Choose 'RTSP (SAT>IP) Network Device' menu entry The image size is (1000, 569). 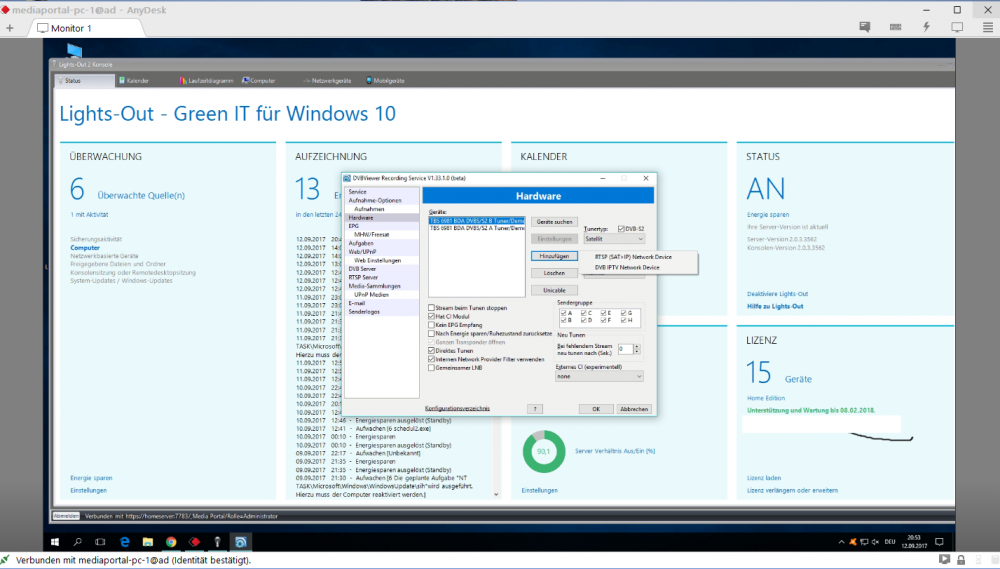click(x=633, y=257)
